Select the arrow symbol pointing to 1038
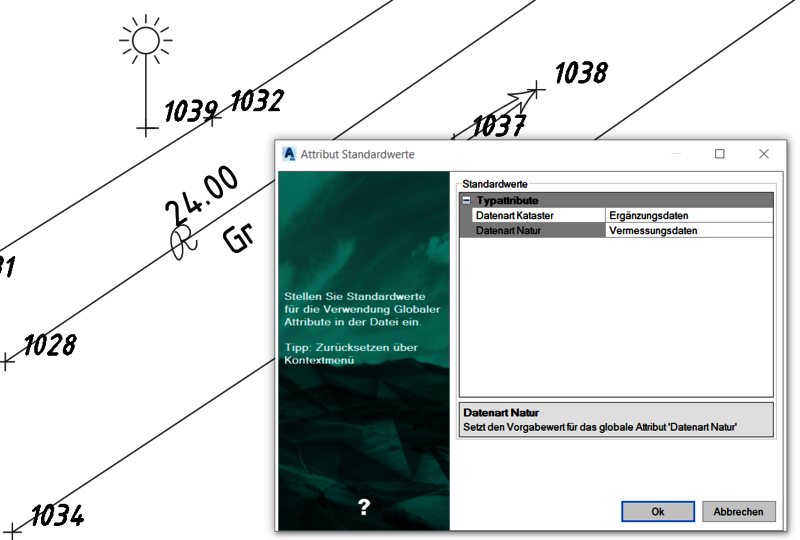Screen dimensions: 800x540 (518, 98)
